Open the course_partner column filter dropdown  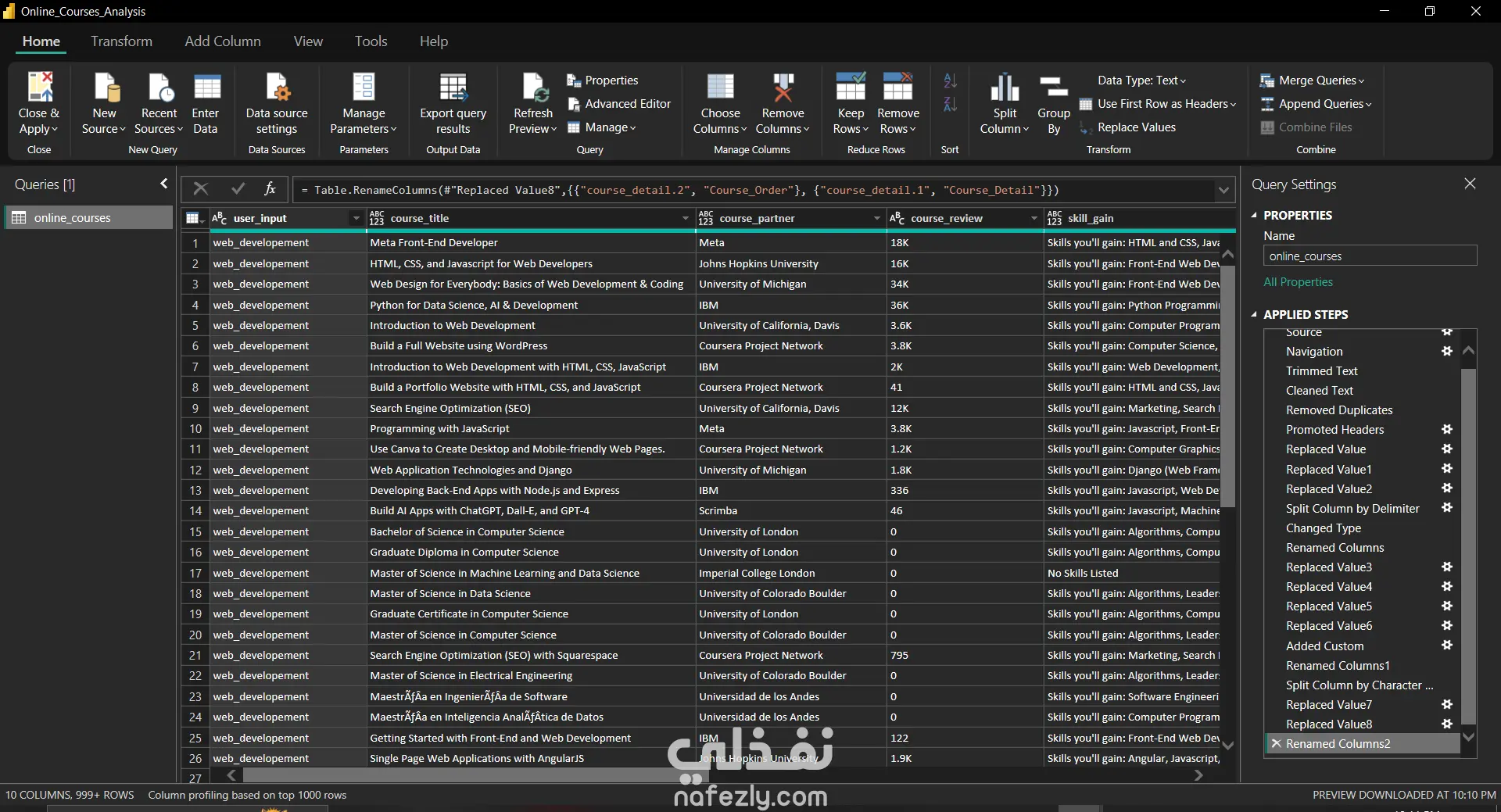click(877, 218)
